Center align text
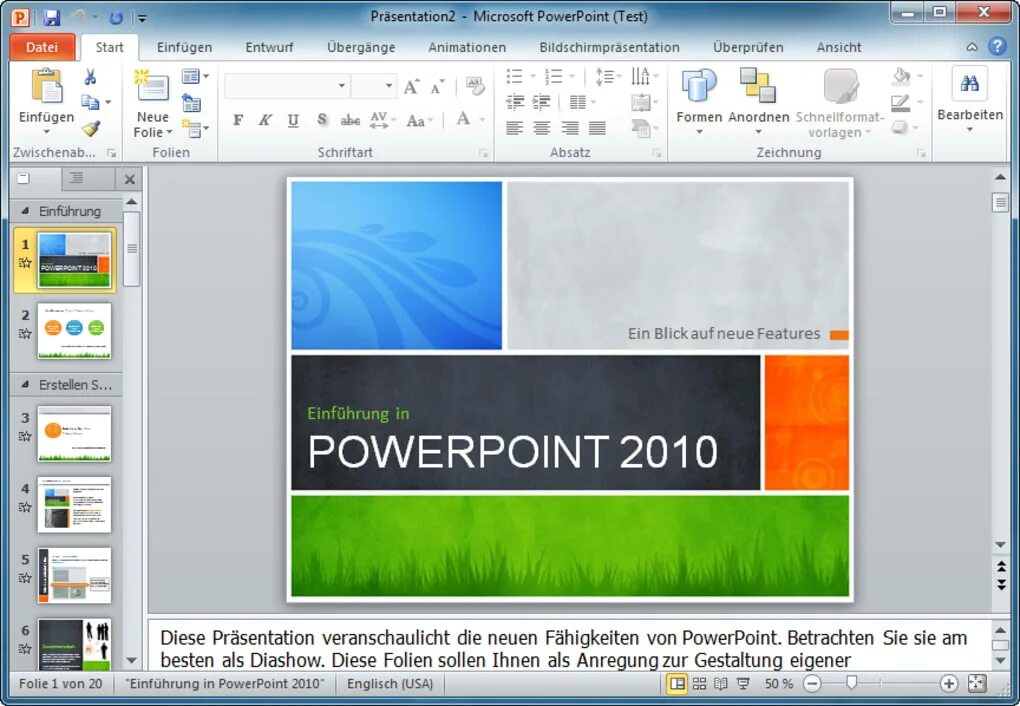1020x706 pixels. (x=541, y=128)
